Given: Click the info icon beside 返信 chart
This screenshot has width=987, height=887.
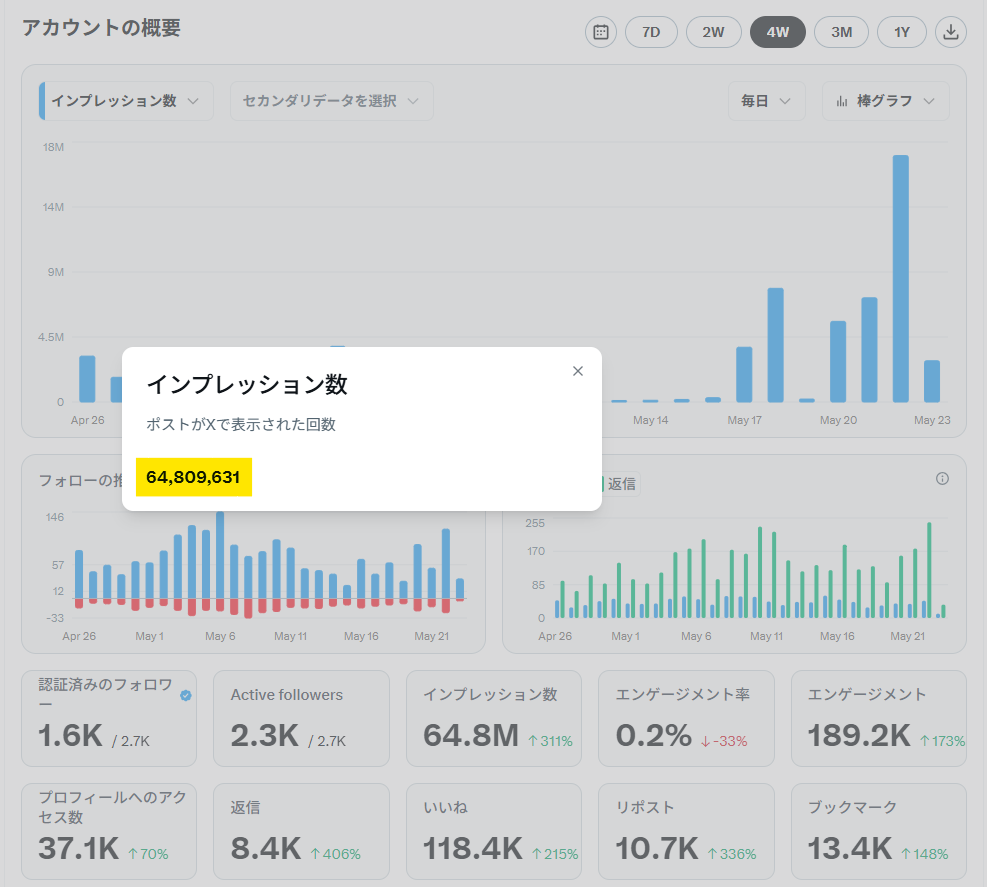Looking at the screenshot, I should 942,479.
